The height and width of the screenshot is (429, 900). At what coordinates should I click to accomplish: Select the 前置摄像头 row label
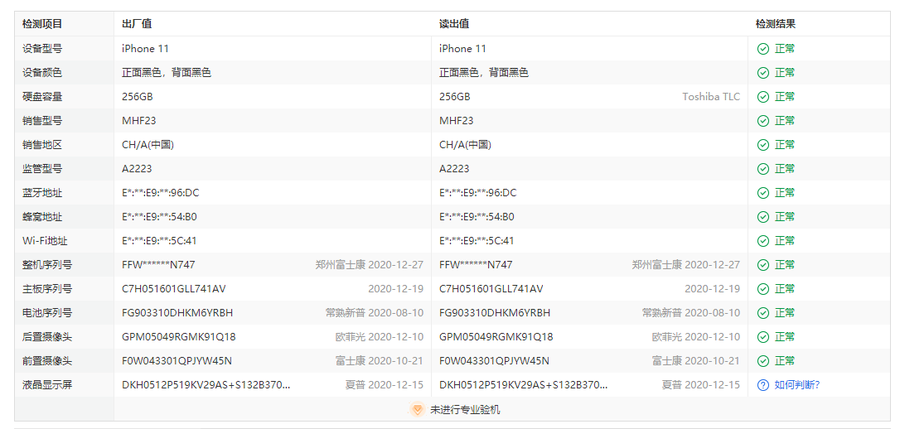coord(47,361)
